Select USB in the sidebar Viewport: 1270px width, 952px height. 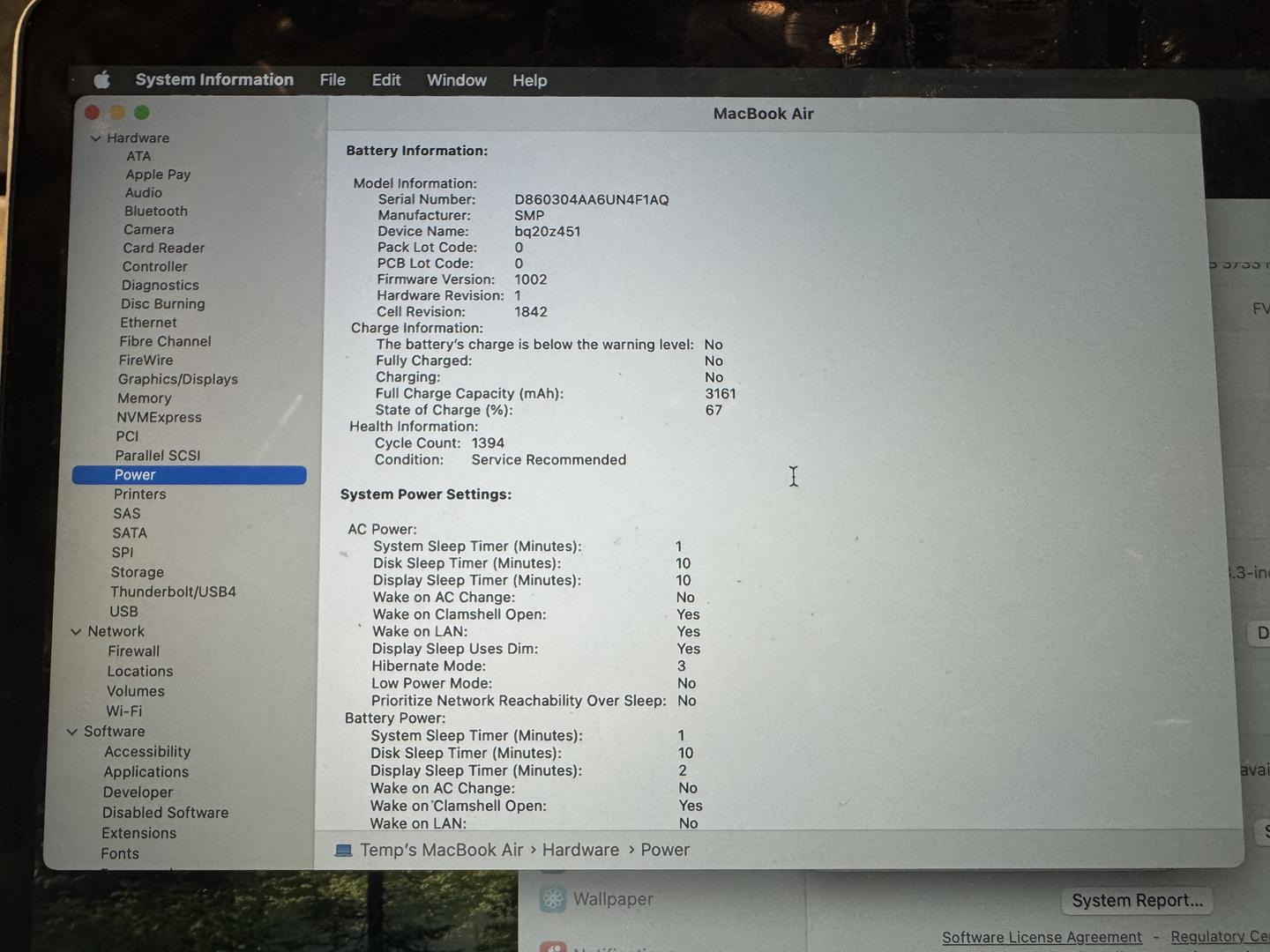pos(123,612)
